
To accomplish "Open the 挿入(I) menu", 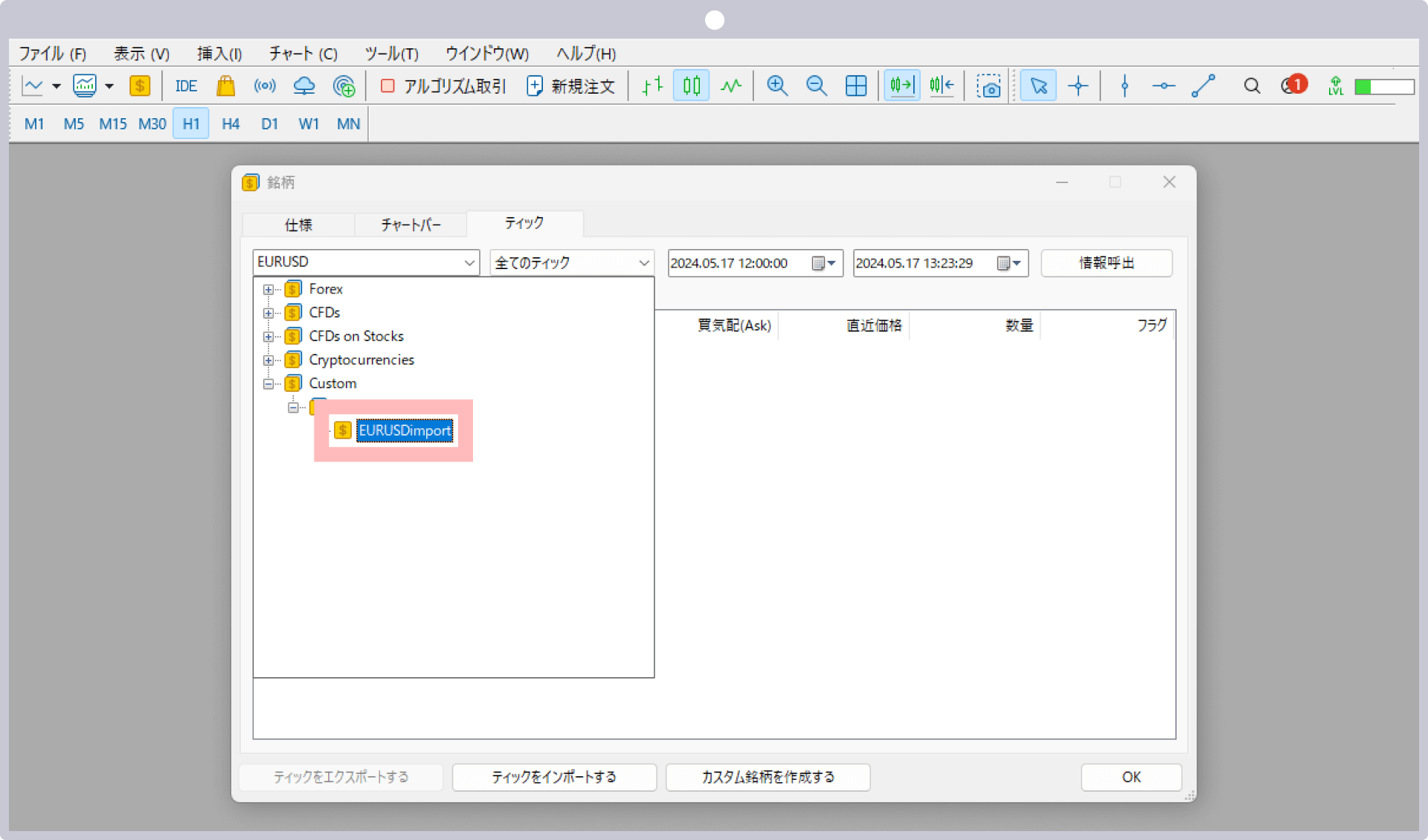I will [x=219, y=54].
